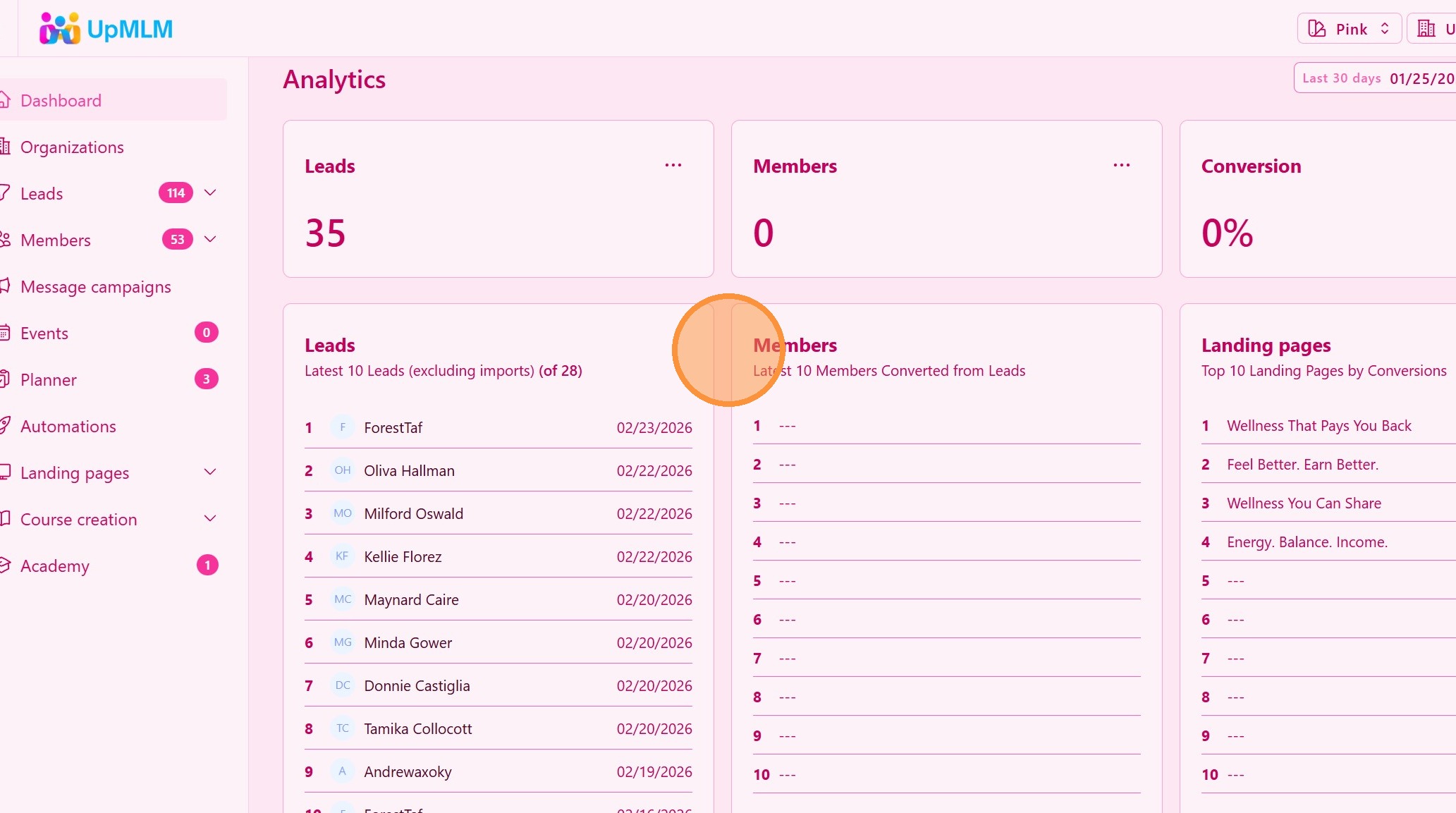
Task: Expand the Course creation sidebar chevron
Action: pos(210,519)
